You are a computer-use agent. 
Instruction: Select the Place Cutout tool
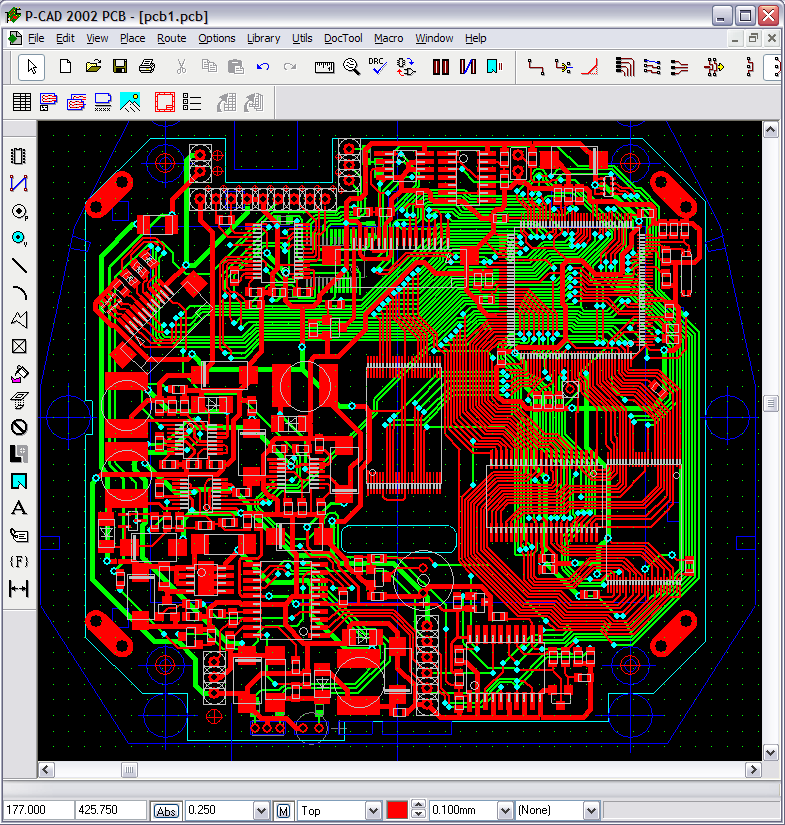[x=19, y=400]
